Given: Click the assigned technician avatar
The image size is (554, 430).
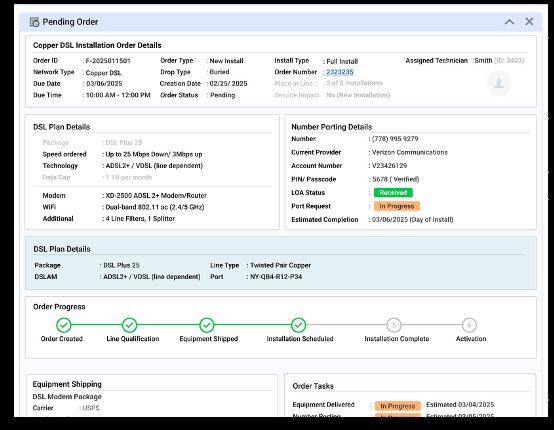Looking at the screenshot, I should point(499,83).
